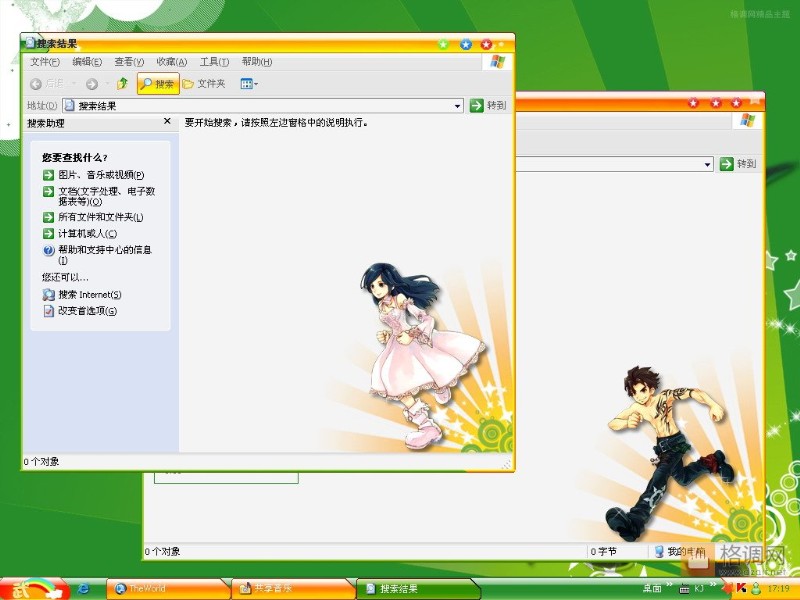Expand the address bar dropdown in the search window
800x600 pixels.
[458, 106]
